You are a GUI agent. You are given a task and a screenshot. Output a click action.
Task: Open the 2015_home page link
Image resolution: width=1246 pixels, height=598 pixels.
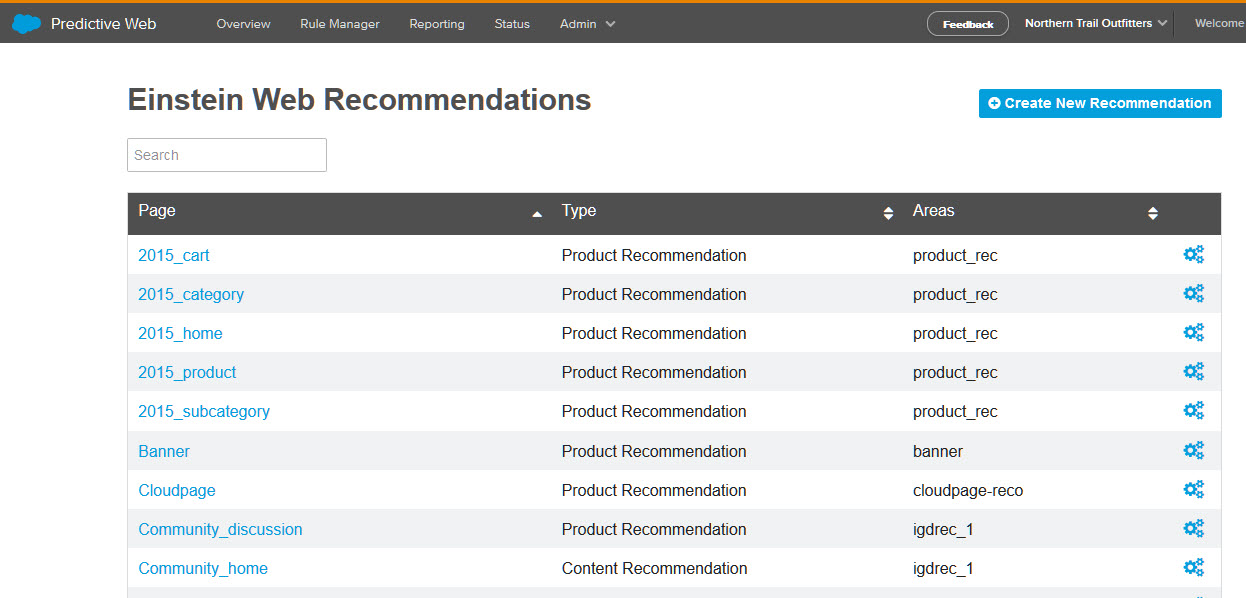tap(180, 333)
